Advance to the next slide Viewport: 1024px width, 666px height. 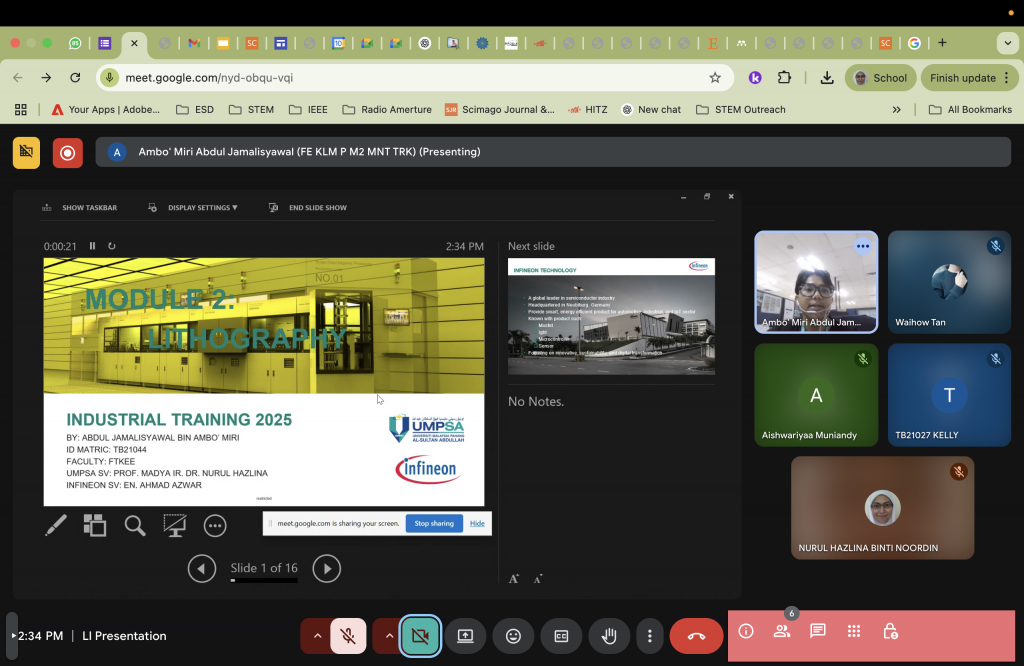(327, 569)
